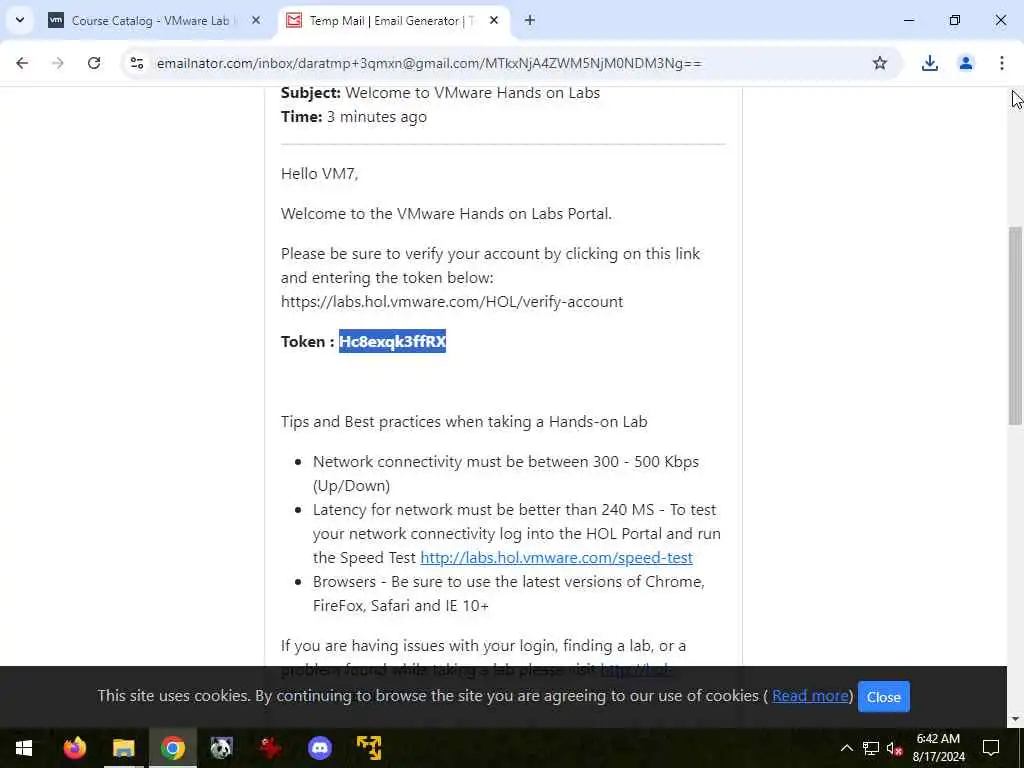Reload the emailnator page
Screen dimensions: 1024x768
click(94, 63)
